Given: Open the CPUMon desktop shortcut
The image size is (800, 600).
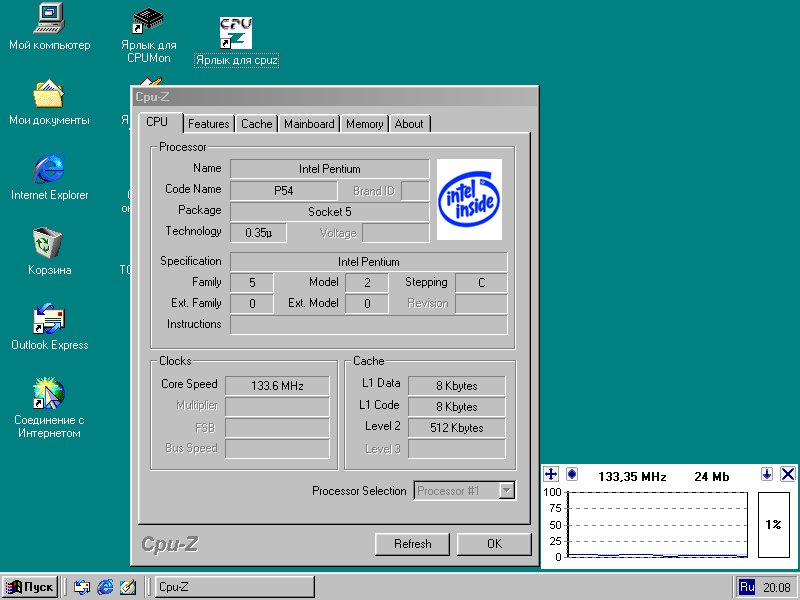Looking at the screenshot, I should (x=148, y=22).
